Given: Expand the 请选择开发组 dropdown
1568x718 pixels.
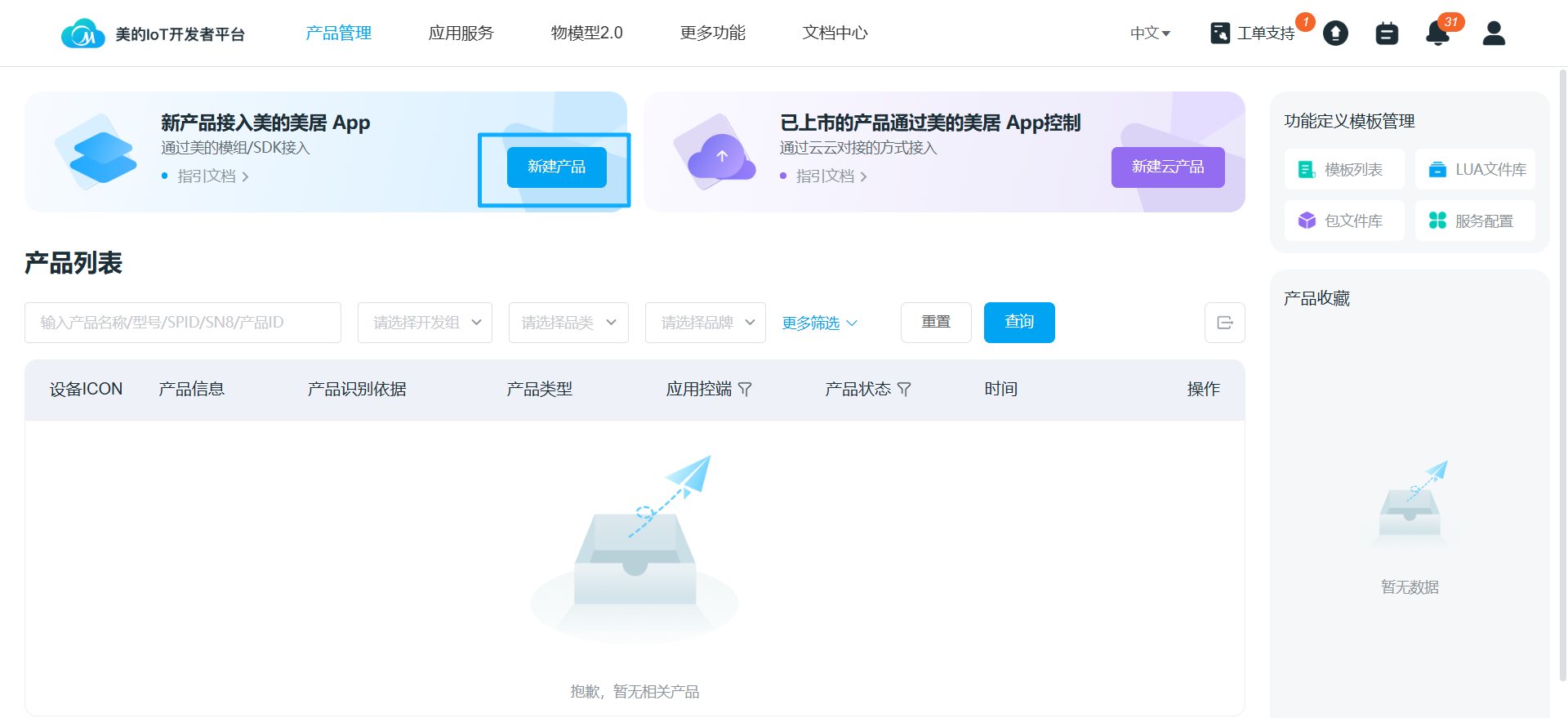Looking at the screenshot, I should coord(425,323).
